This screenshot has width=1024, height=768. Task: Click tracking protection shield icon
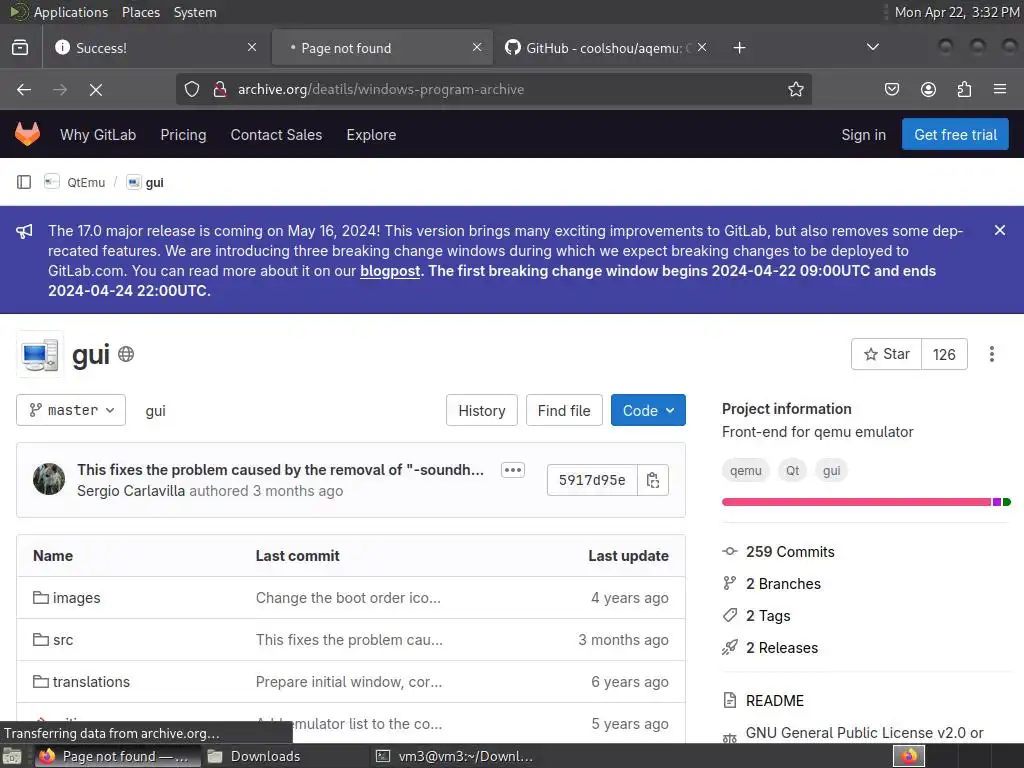(x=191, y=89)
